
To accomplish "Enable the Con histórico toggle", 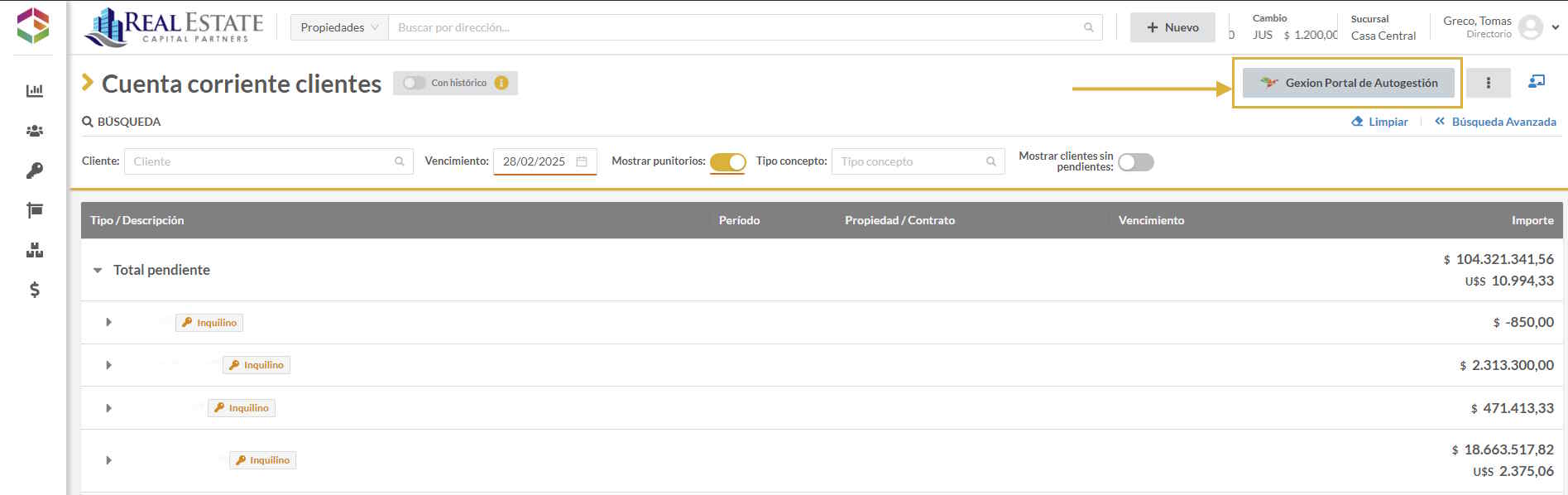I will 414,83.
